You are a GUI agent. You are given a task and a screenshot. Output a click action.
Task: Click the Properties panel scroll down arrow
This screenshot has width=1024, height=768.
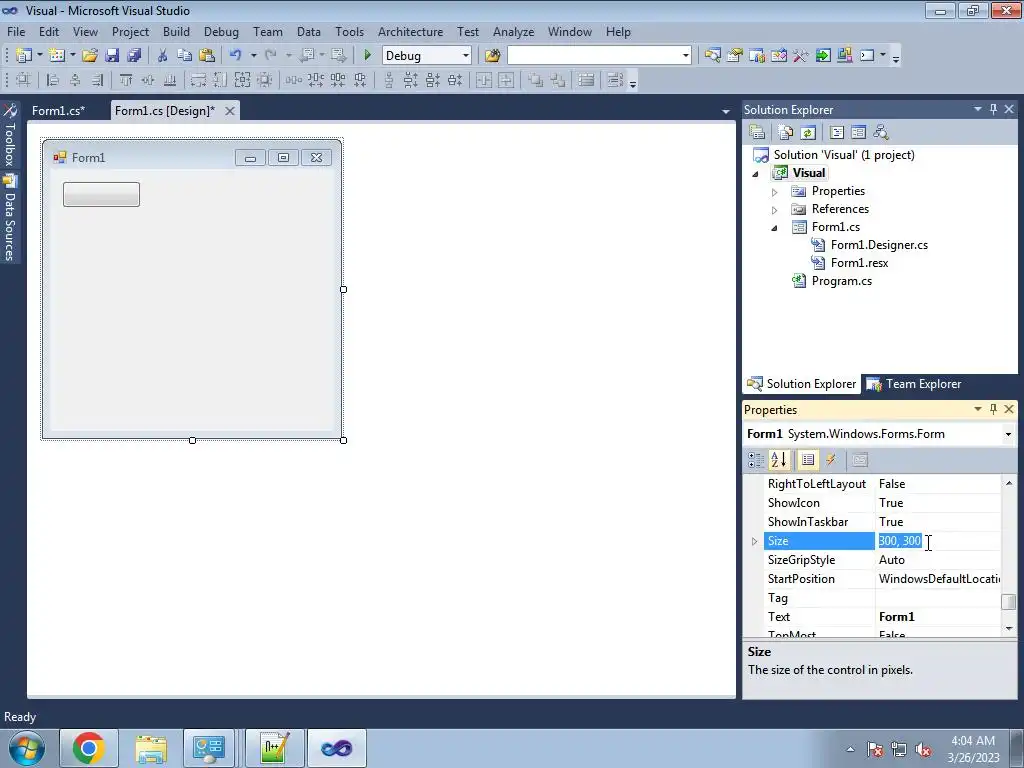tap(1009, 629)
